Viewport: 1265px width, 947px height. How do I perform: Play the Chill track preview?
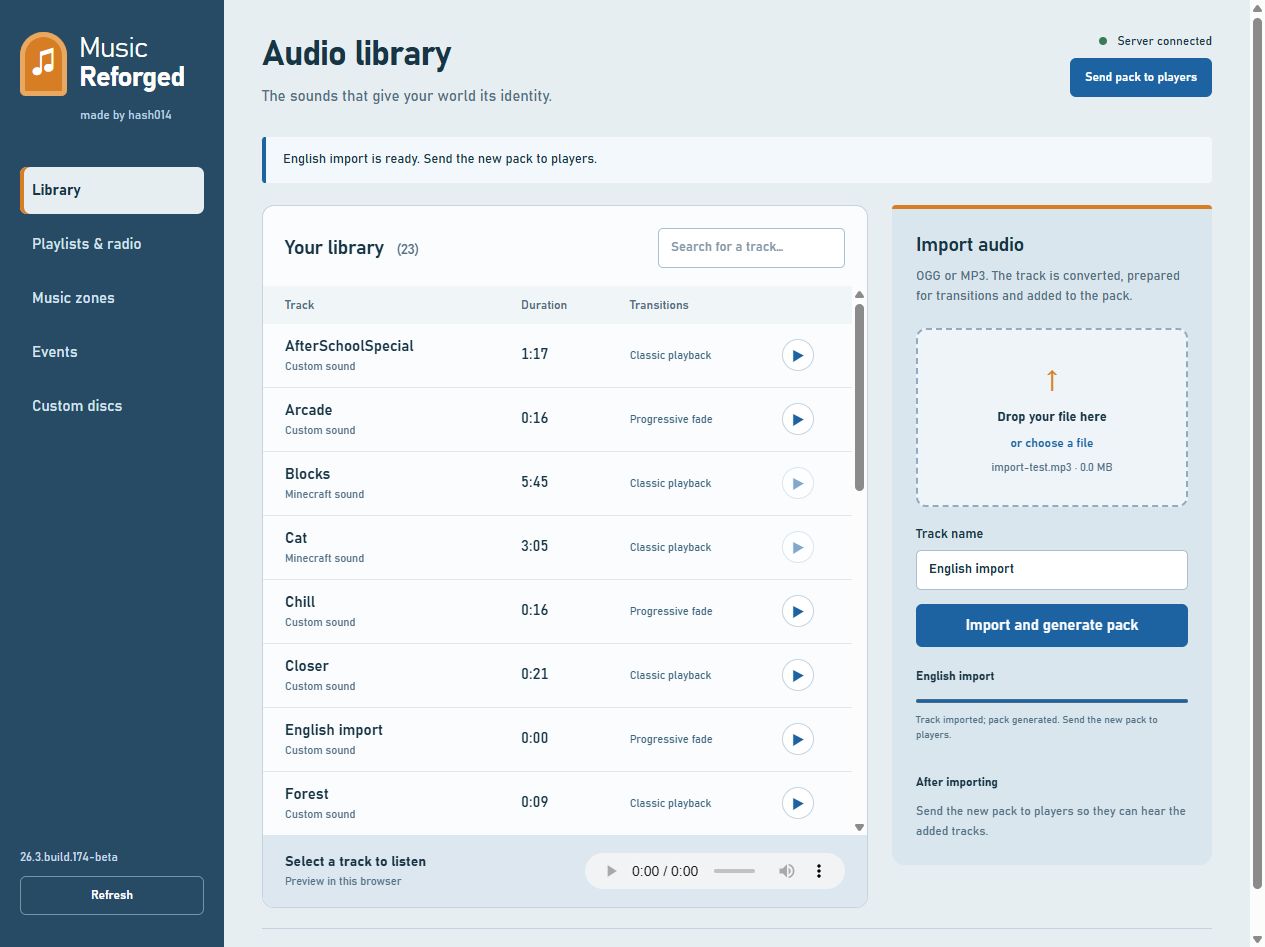(797, 611)
